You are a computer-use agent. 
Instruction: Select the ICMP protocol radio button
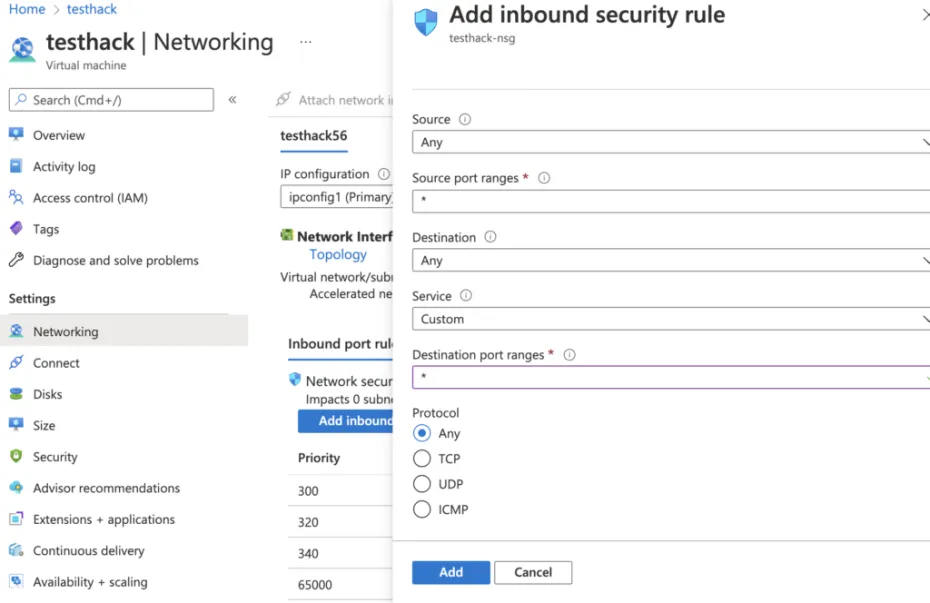pyautogui.click(x=422, y=509)
